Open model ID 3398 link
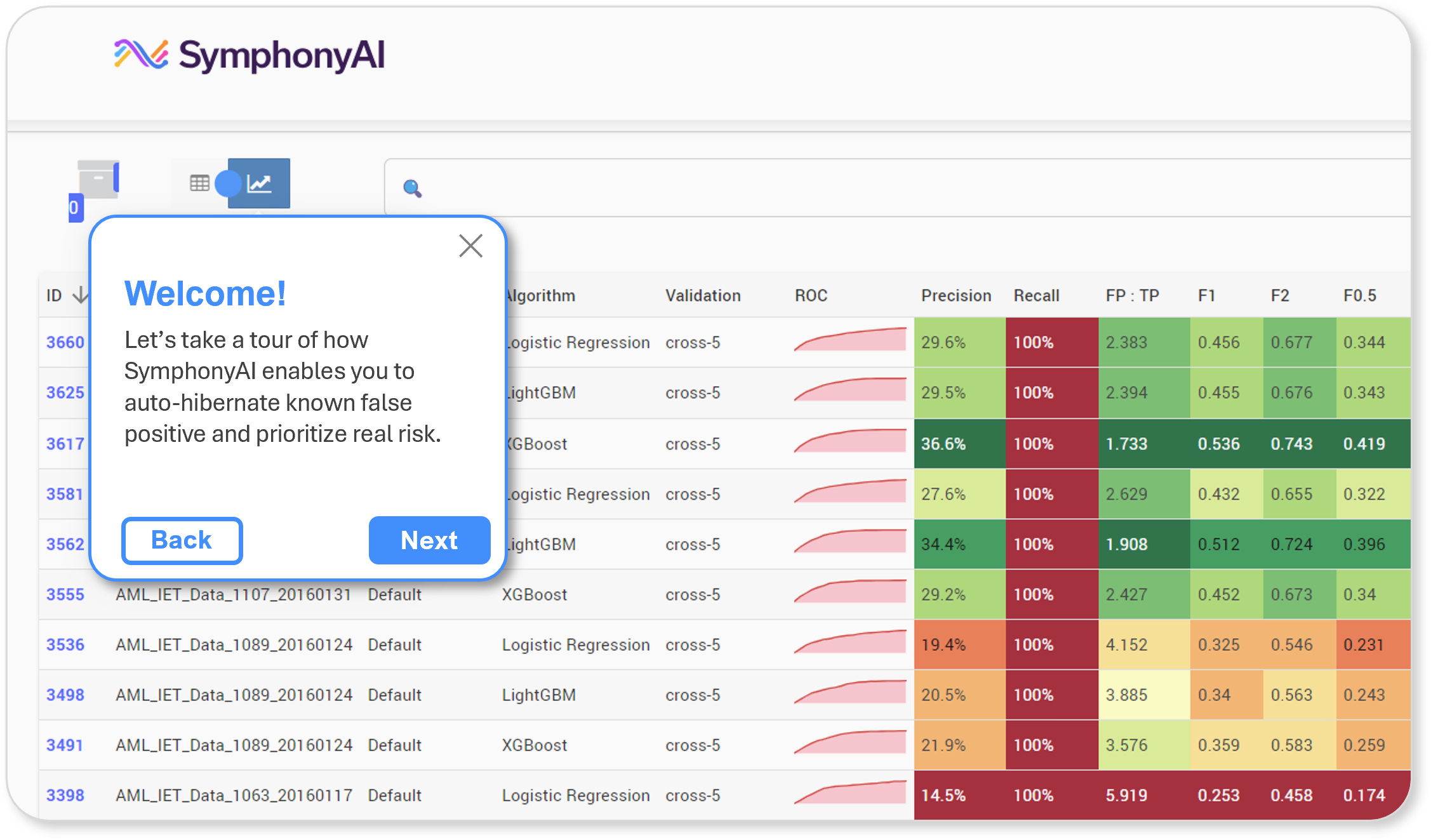The height and width of the screenshot is (840, 1431). 65,795
